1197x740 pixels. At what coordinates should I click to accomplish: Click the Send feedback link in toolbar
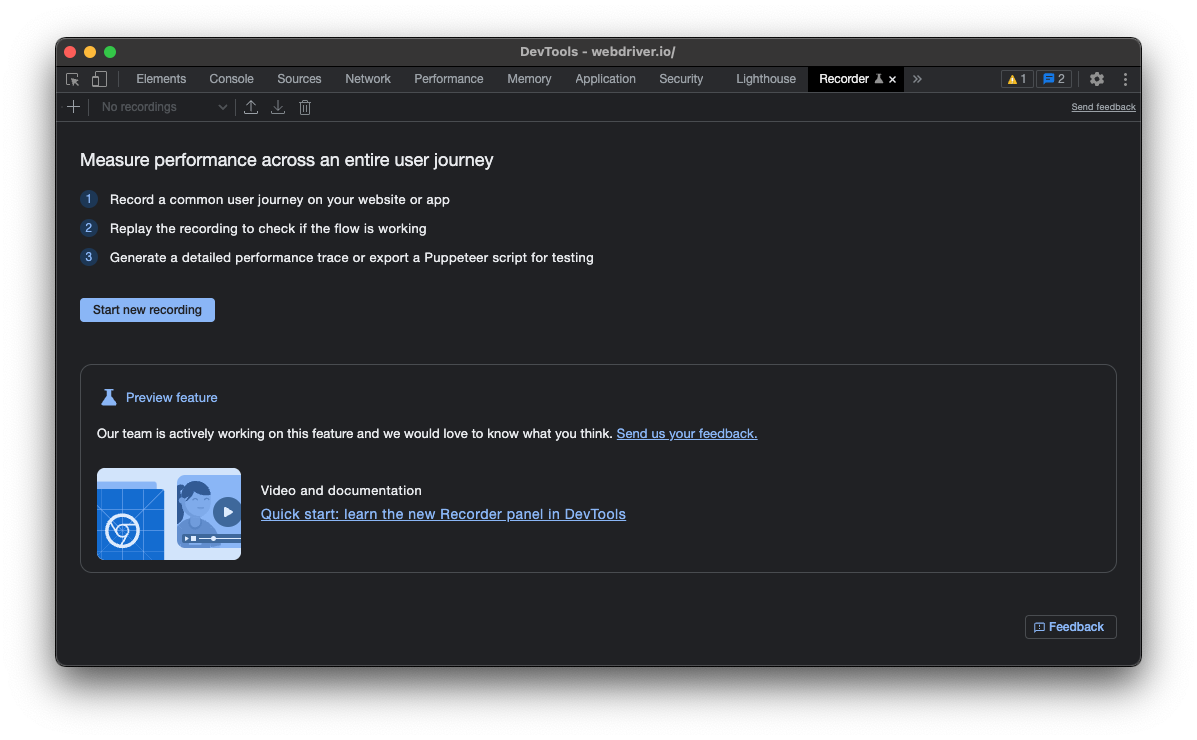tap(1103, 107)
